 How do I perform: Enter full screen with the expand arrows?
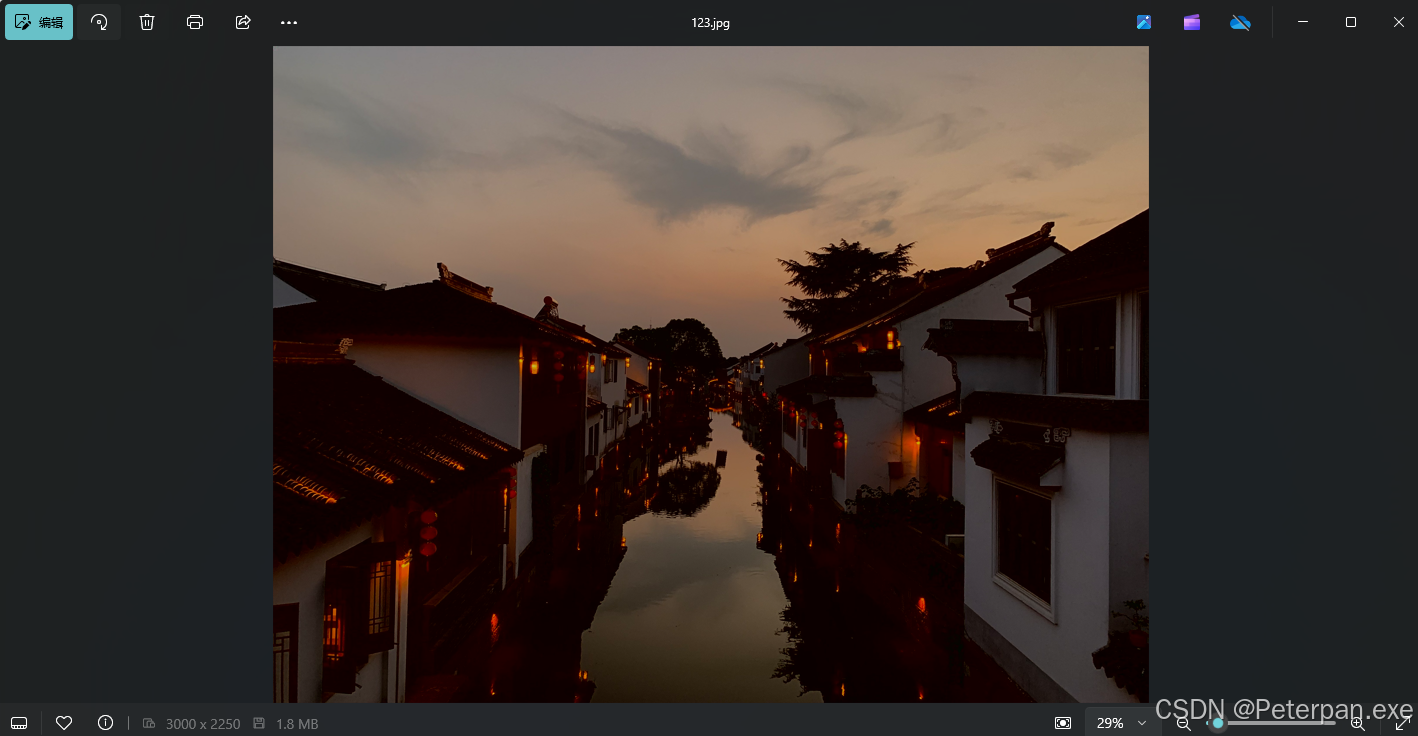click(x=1402, y=723)
